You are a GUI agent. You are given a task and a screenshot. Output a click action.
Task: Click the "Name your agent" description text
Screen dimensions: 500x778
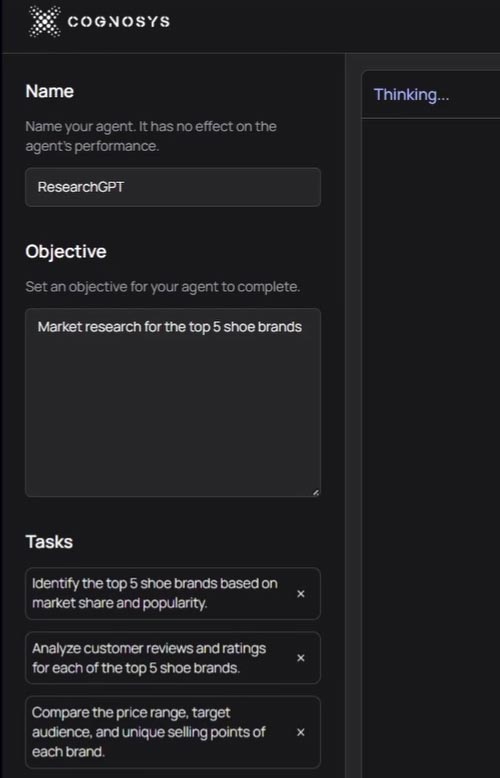pyautogui.click(x=151, y=136)
